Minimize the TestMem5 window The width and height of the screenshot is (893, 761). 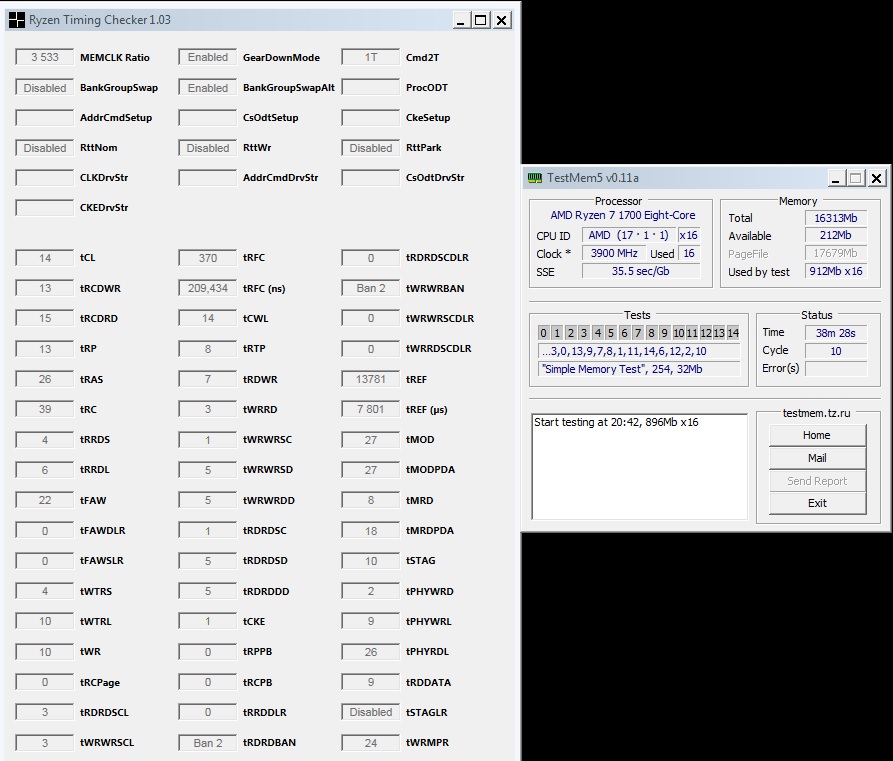835,178
